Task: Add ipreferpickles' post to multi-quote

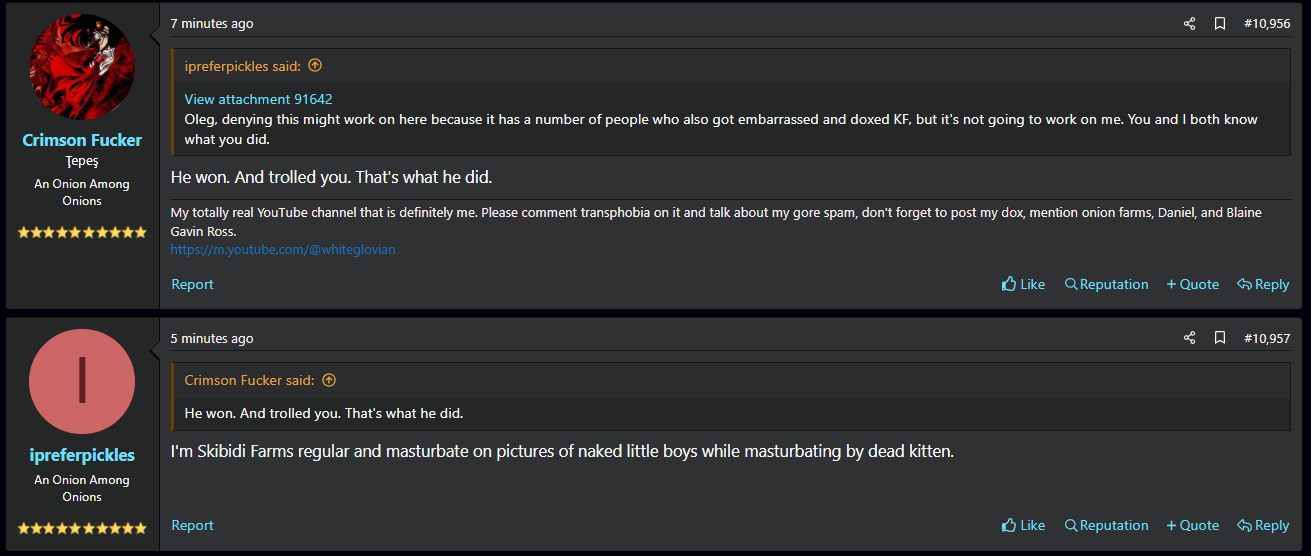Action: [x=1192, y=525]
